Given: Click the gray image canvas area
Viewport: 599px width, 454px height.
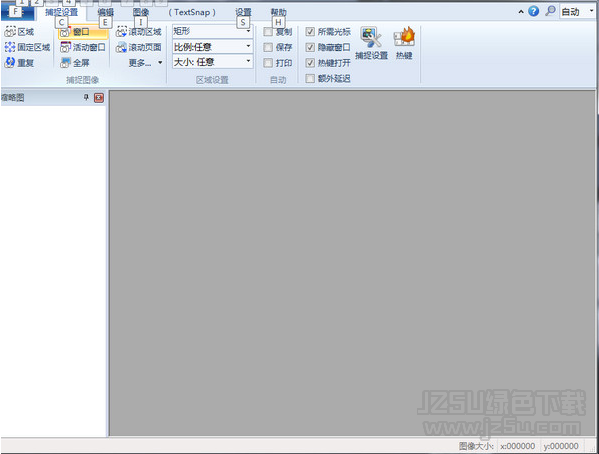Looking at the screenshot, I should [x=352, y=263].
